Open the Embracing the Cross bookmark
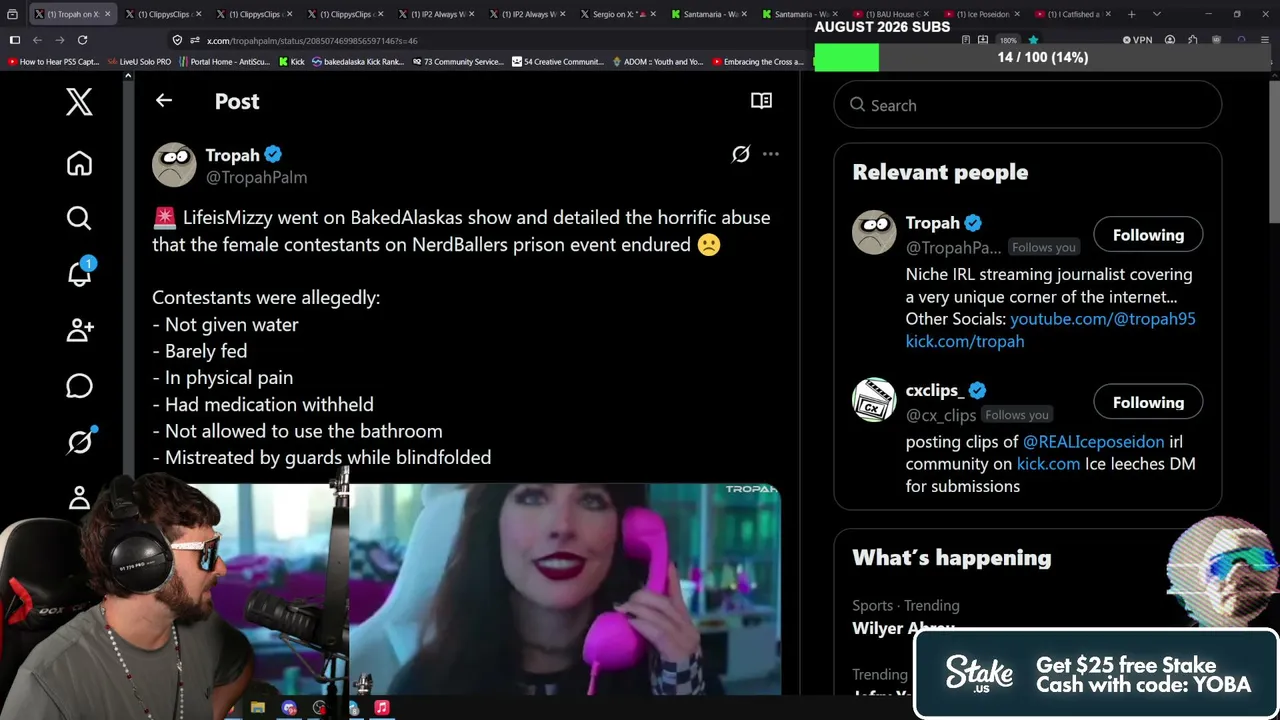1280x720 pixels. pos(758,62)
